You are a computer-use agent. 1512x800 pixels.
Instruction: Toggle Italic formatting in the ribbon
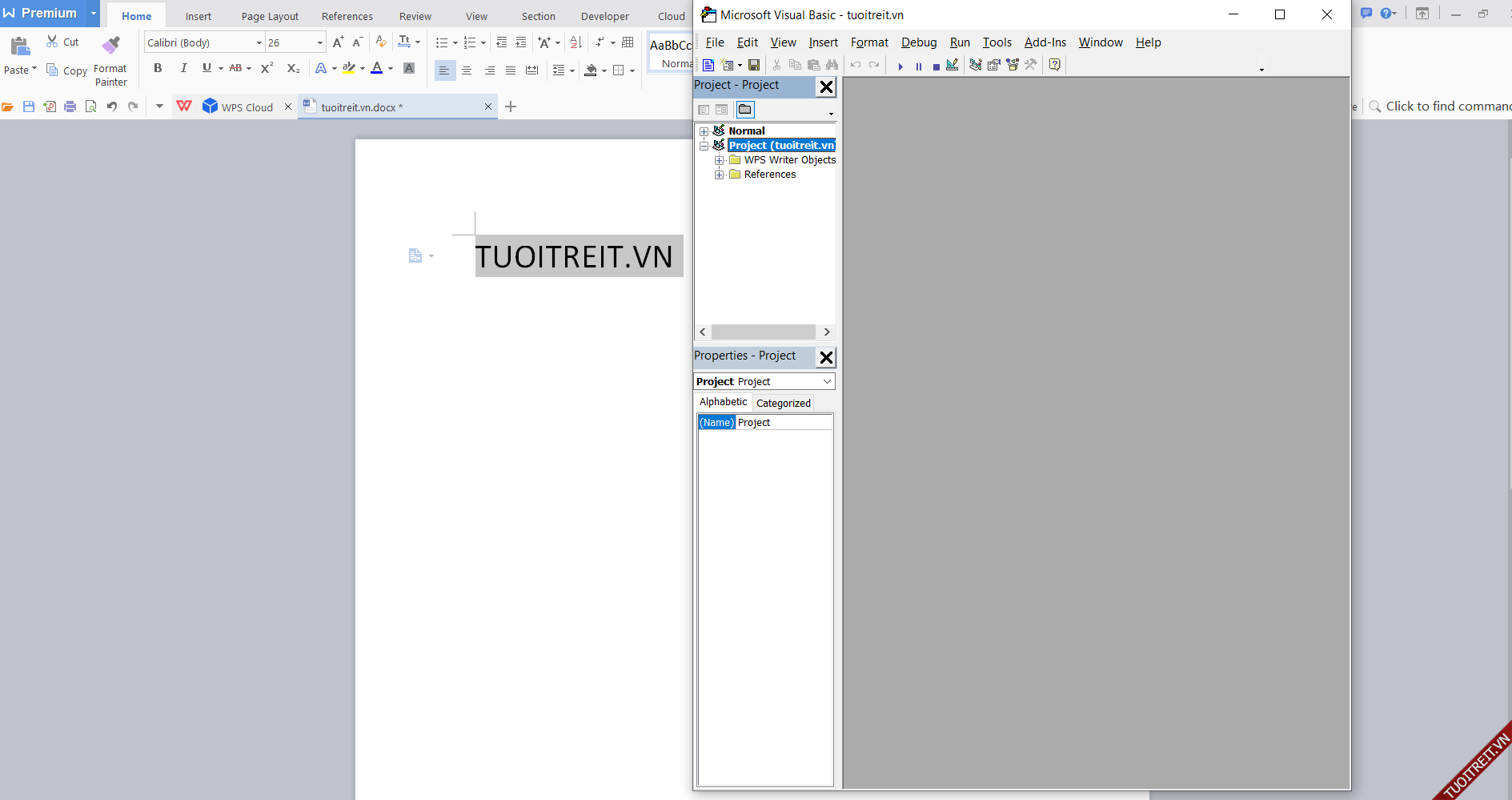pyautogui.click(x=183, y=69)
